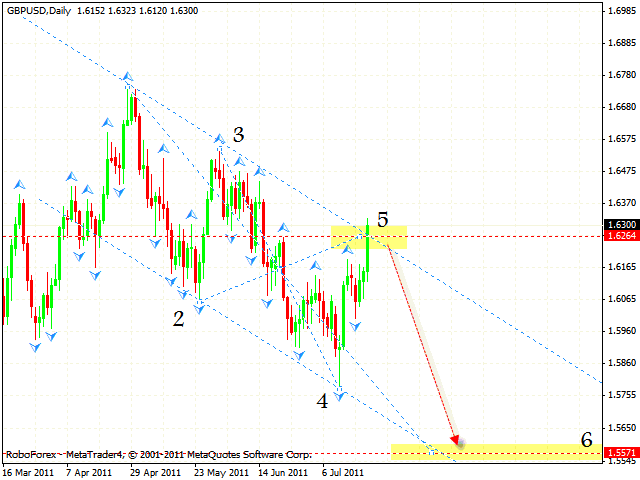The image size is (640, 480).
Task: Click the 1.6065 price axis value
Action: [622, 299]
